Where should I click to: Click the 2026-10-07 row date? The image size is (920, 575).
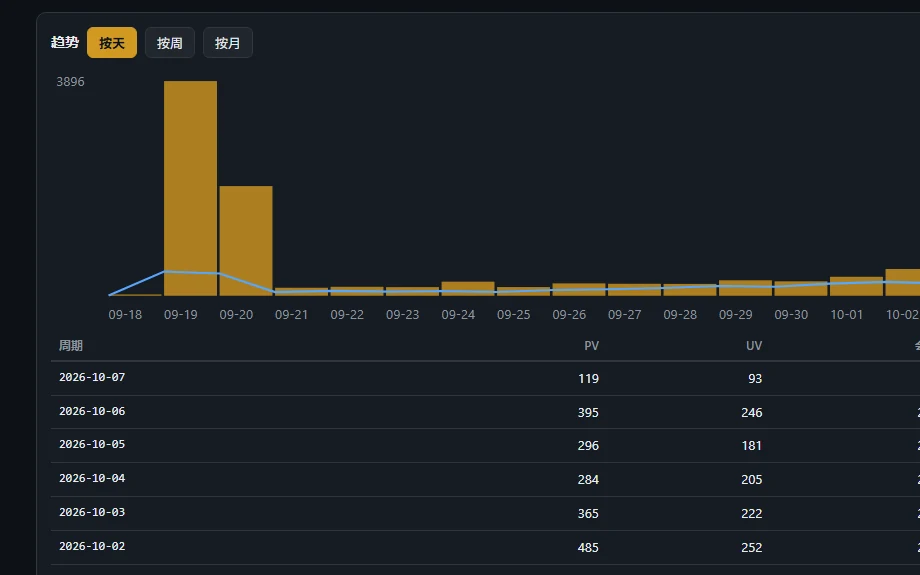point(92,377)
